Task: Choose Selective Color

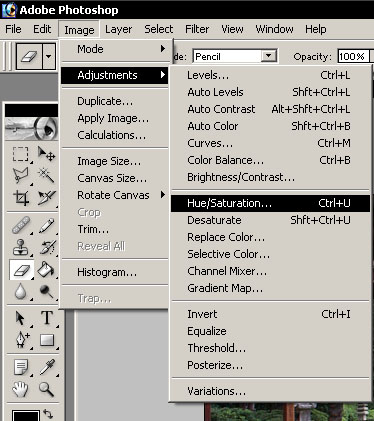Action: (270, 254)
